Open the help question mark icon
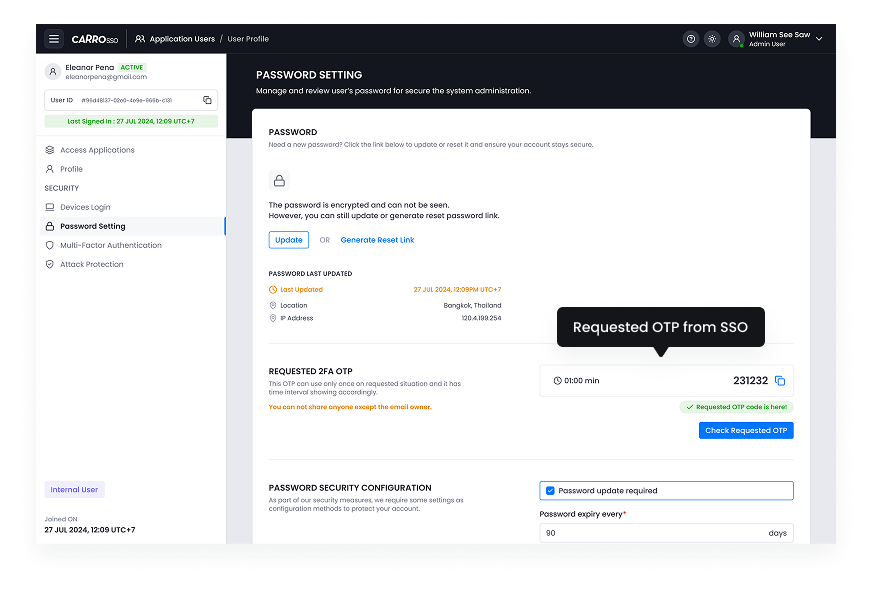 coord(690,39)
